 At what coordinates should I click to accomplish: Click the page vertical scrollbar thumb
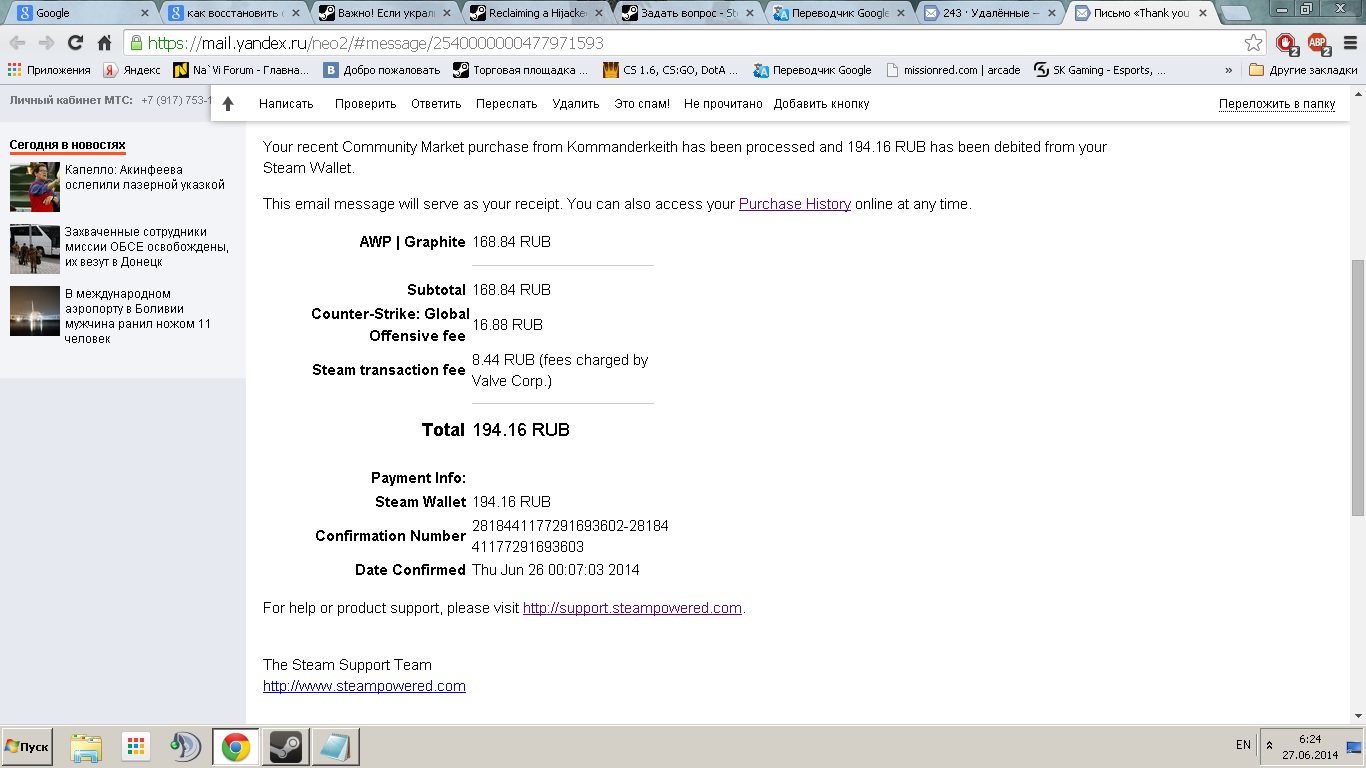click(1358, 388)
